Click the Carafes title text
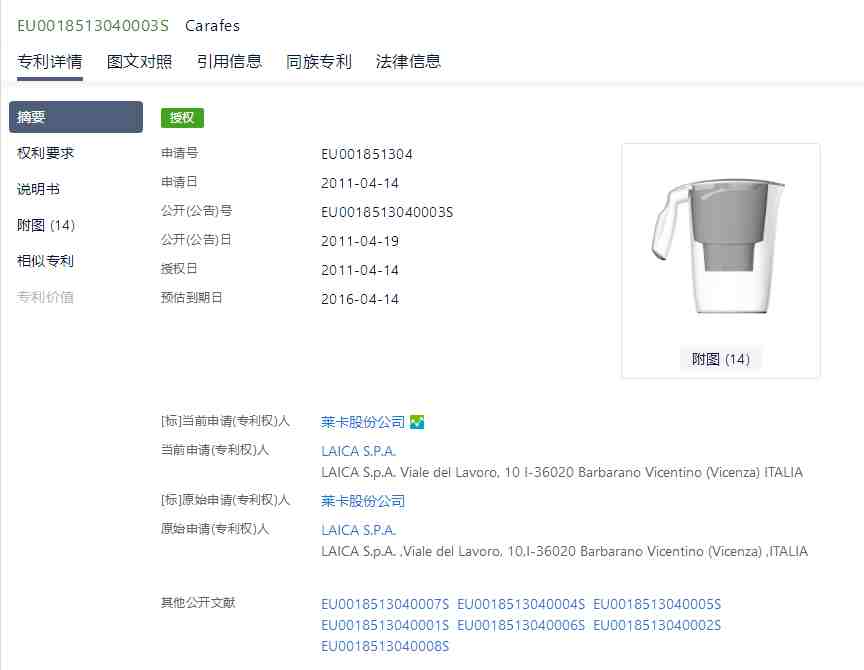Screen dimensions: 864x670 point(213,26)
